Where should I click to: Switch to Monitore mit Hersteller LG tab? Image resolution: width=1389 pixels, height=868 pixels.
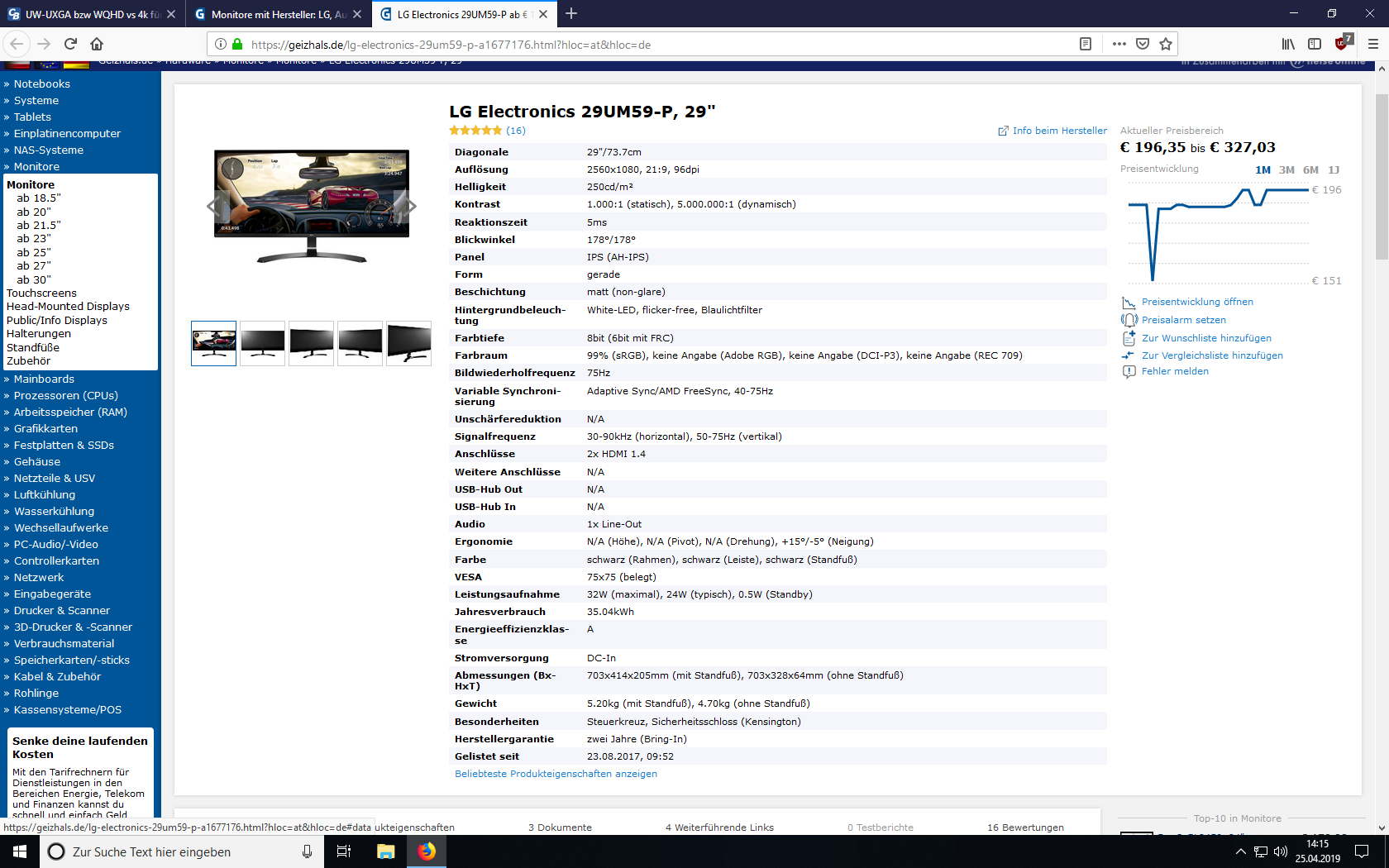tap(278, 14)
